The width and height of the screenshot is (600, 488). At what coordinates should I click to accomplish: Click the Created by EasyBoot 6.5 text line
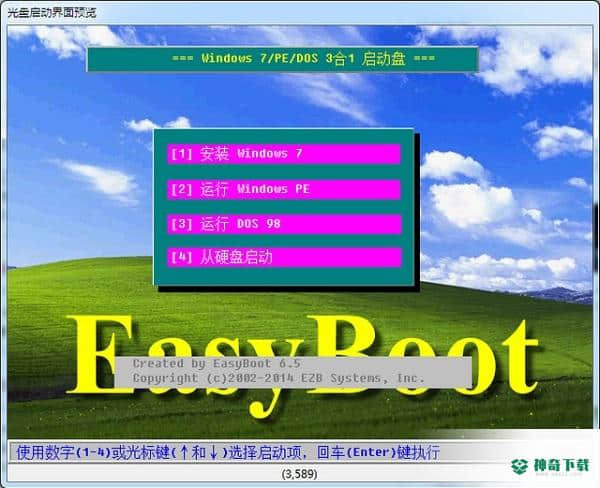tap(217, 363)
